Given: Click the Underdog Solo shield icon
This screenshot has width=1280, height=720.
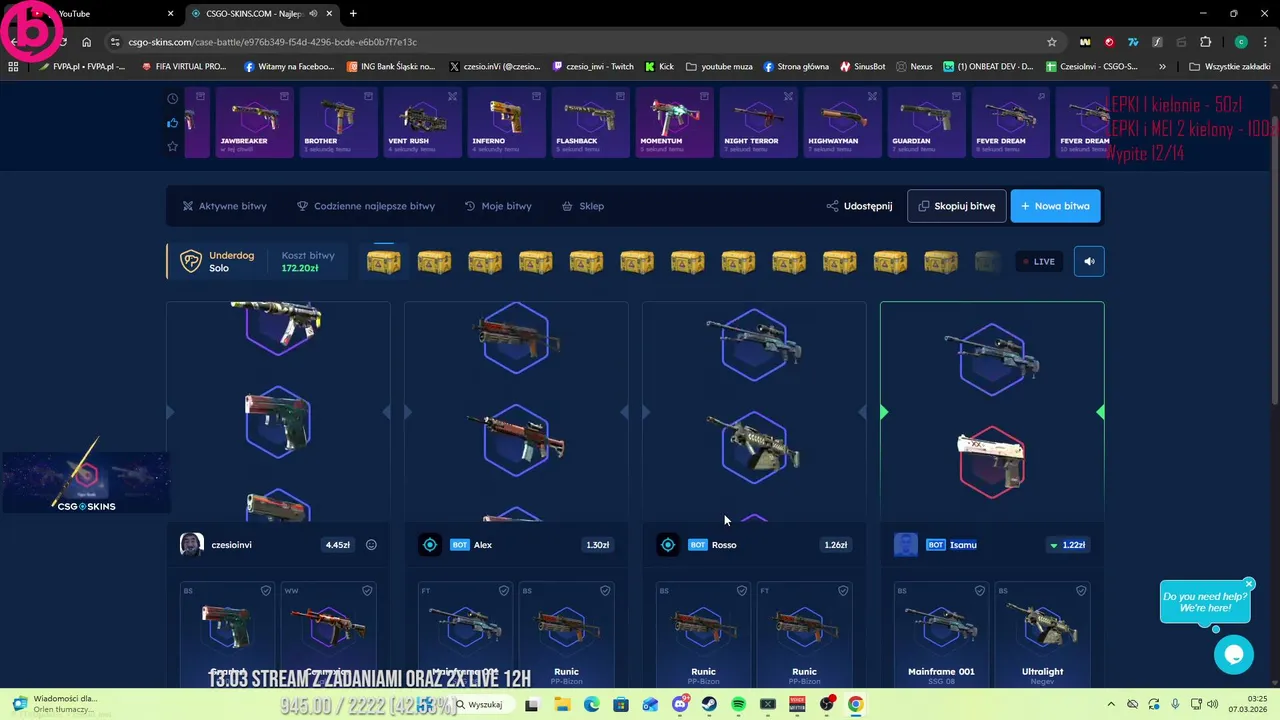Looking at the screenshot, I should tap(190, 262).
